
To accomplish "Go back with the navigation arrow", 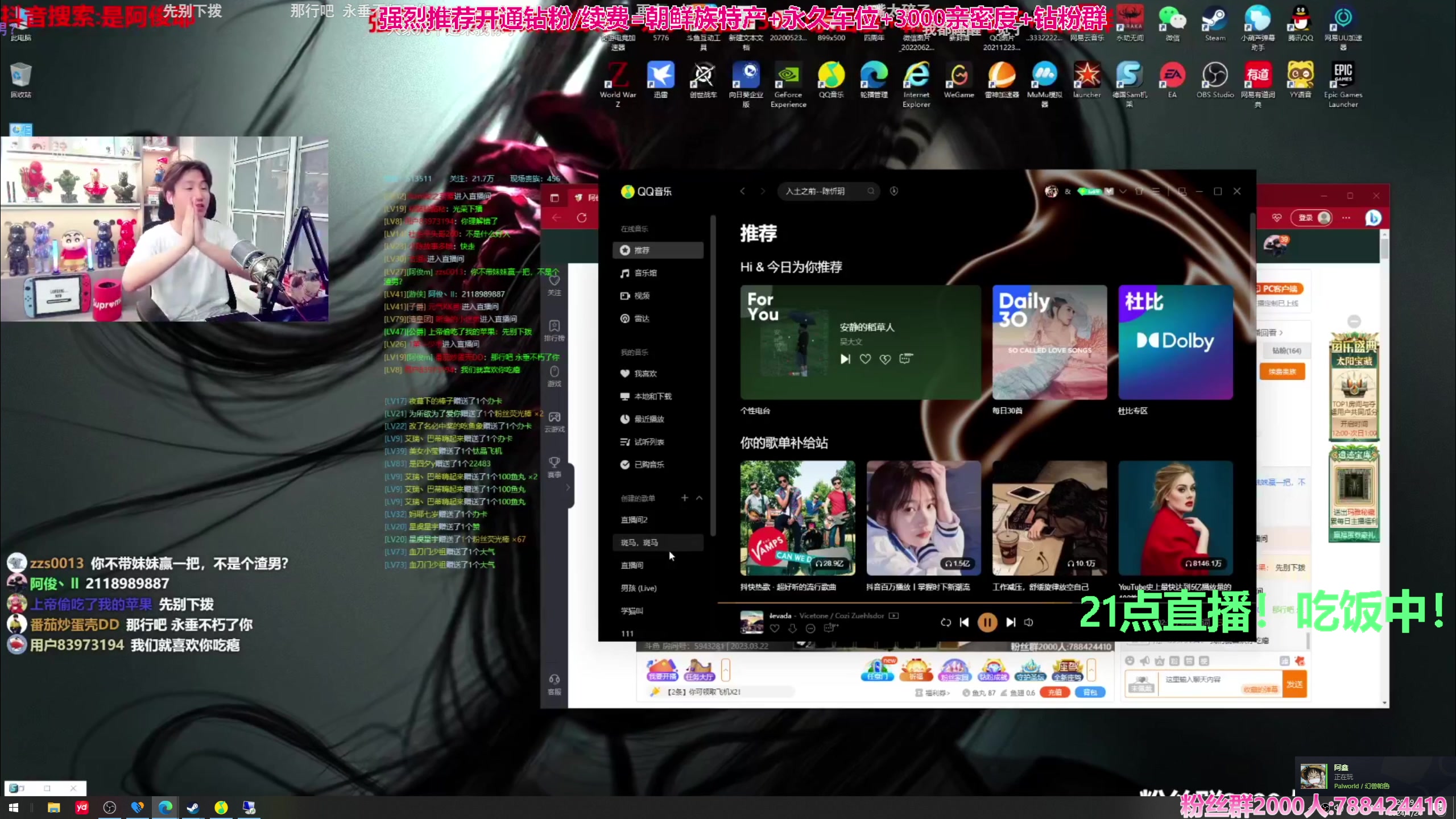I will click(x=742, y=191).
